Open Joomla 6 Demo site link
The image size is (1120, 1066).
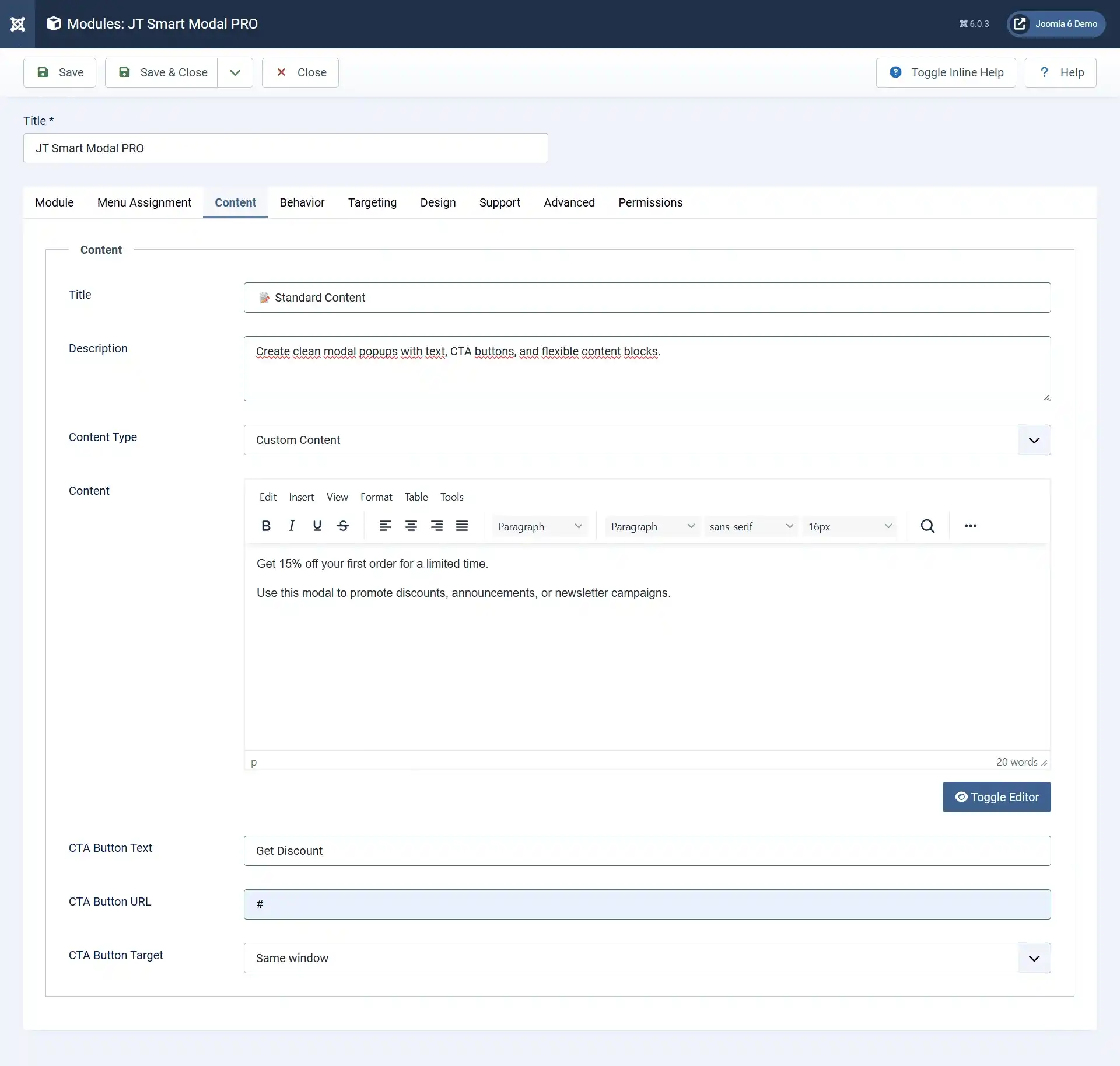(x=1056, y=24)
